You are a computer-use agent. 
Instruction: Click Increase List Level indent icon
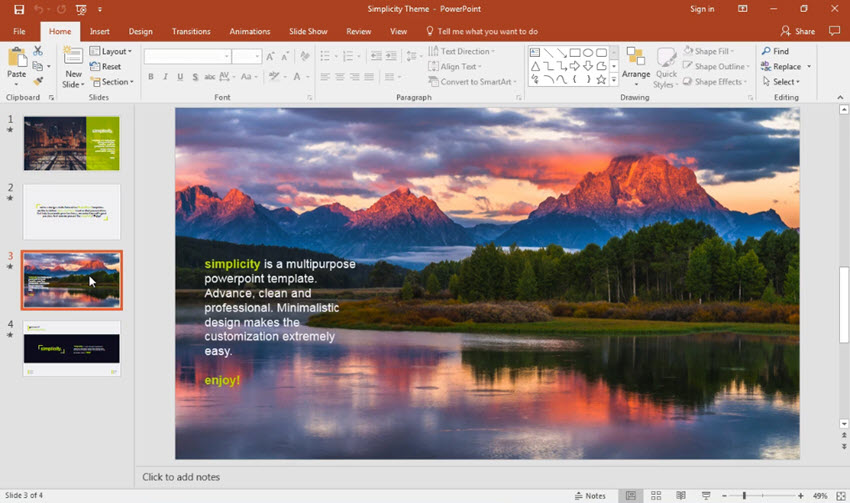click(391, 56)
